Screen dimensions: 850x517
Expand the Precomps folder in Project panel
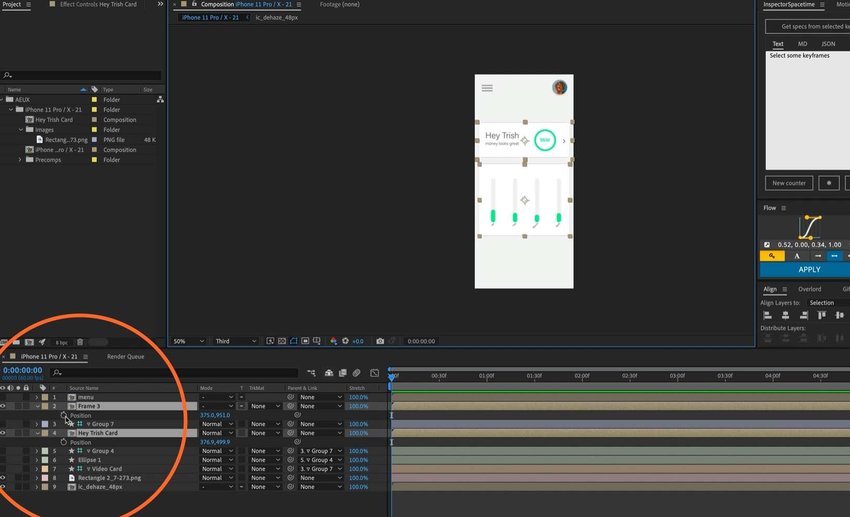tap(20, 160)
